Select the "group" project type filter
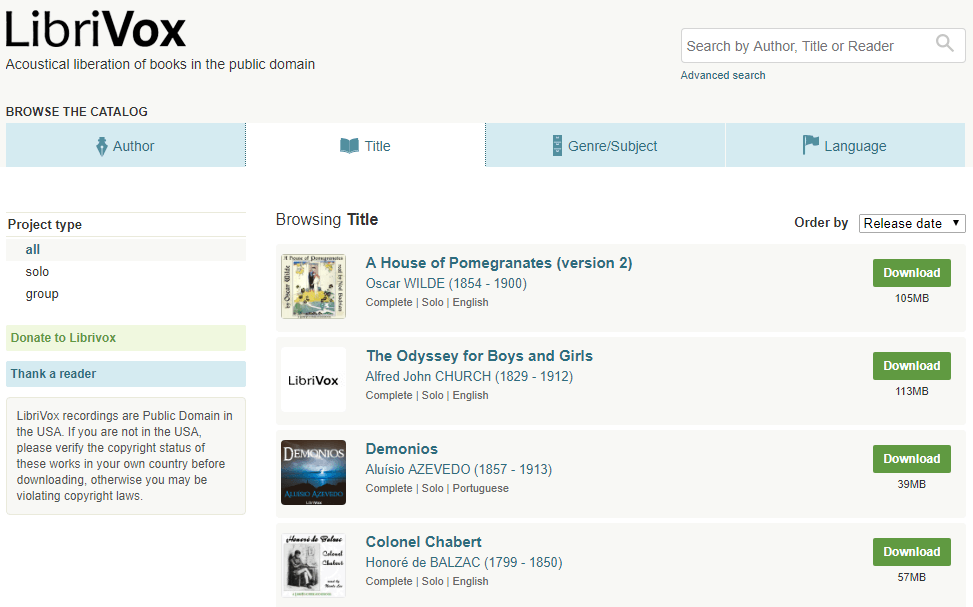Screen dimensions: 973x607 [x=41, y=293]
